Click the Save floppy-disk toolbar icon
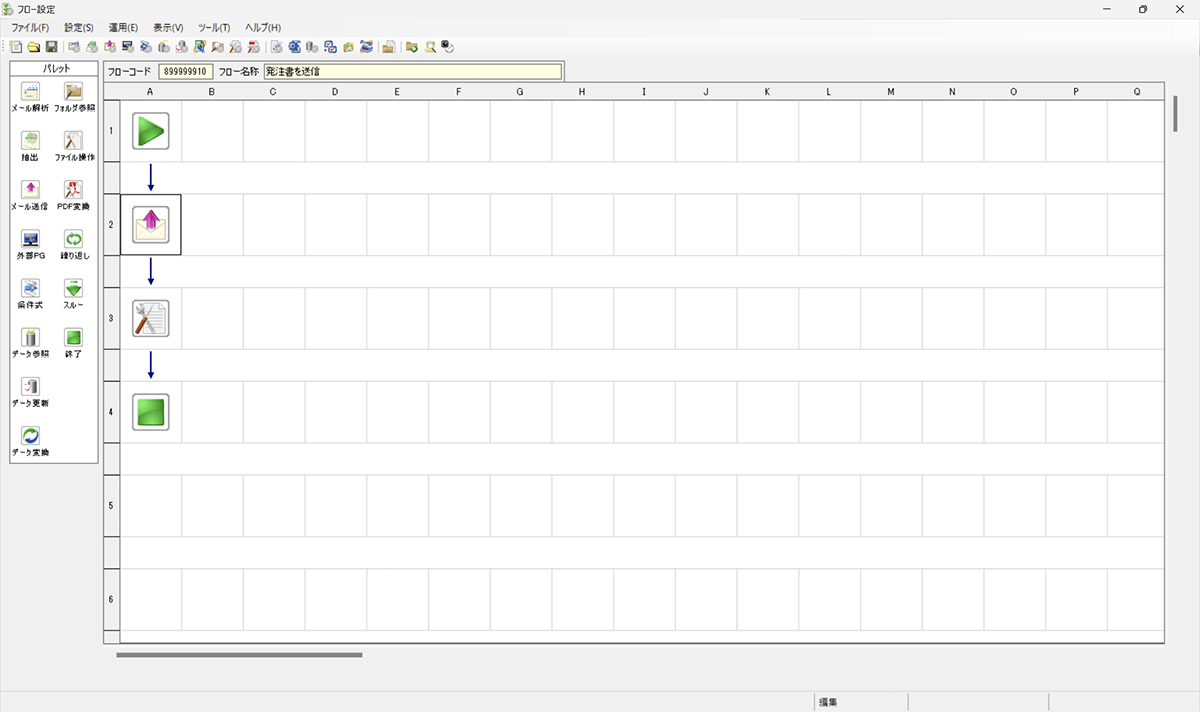The height and width of the screenshot is (712, 1200). pyautogui.click(x=51, y=46)
